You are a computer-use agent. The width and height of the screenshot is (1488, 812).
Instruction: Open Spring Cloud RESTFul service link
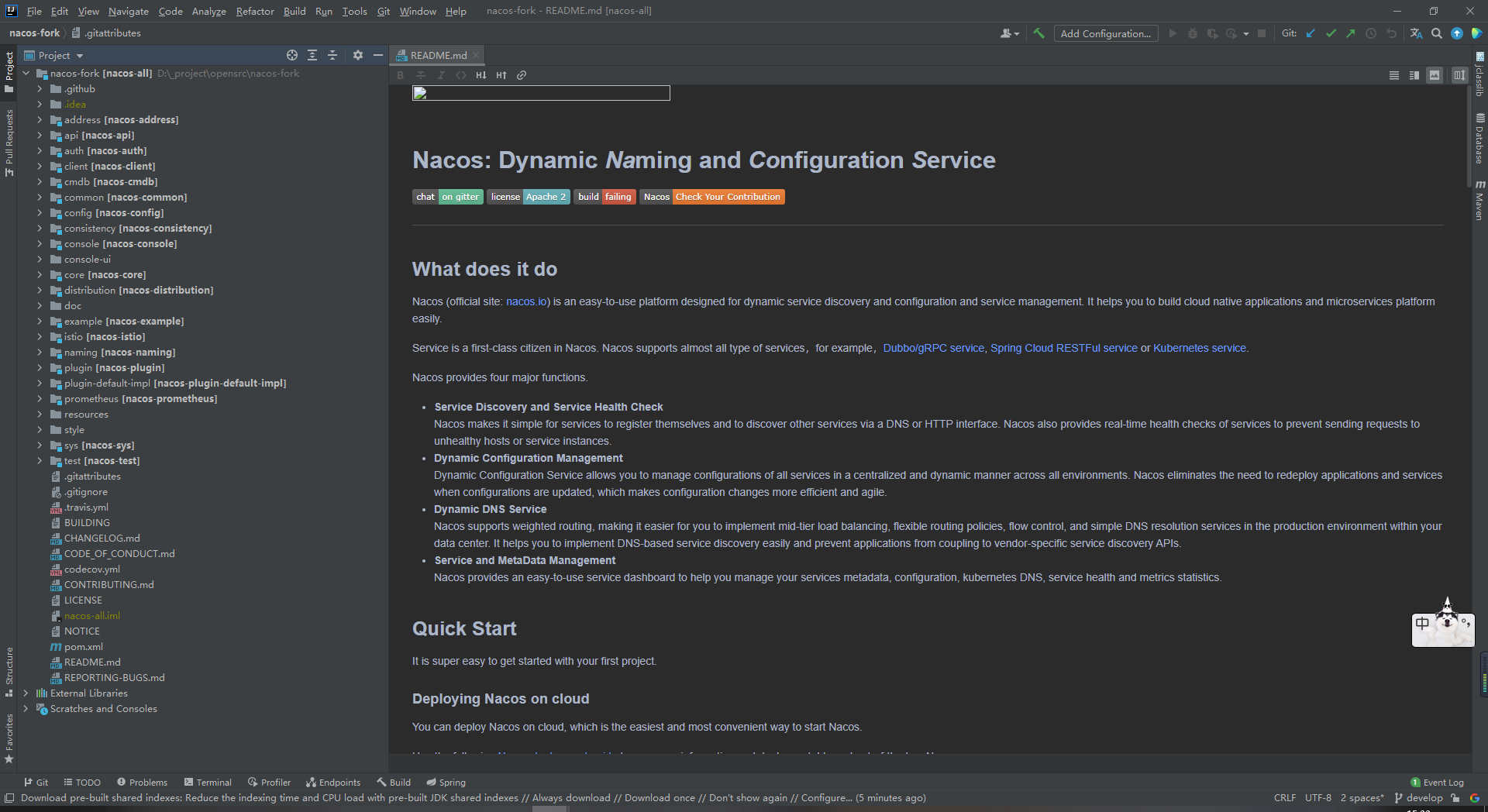pyautogui.click(x=1064, y=348)
